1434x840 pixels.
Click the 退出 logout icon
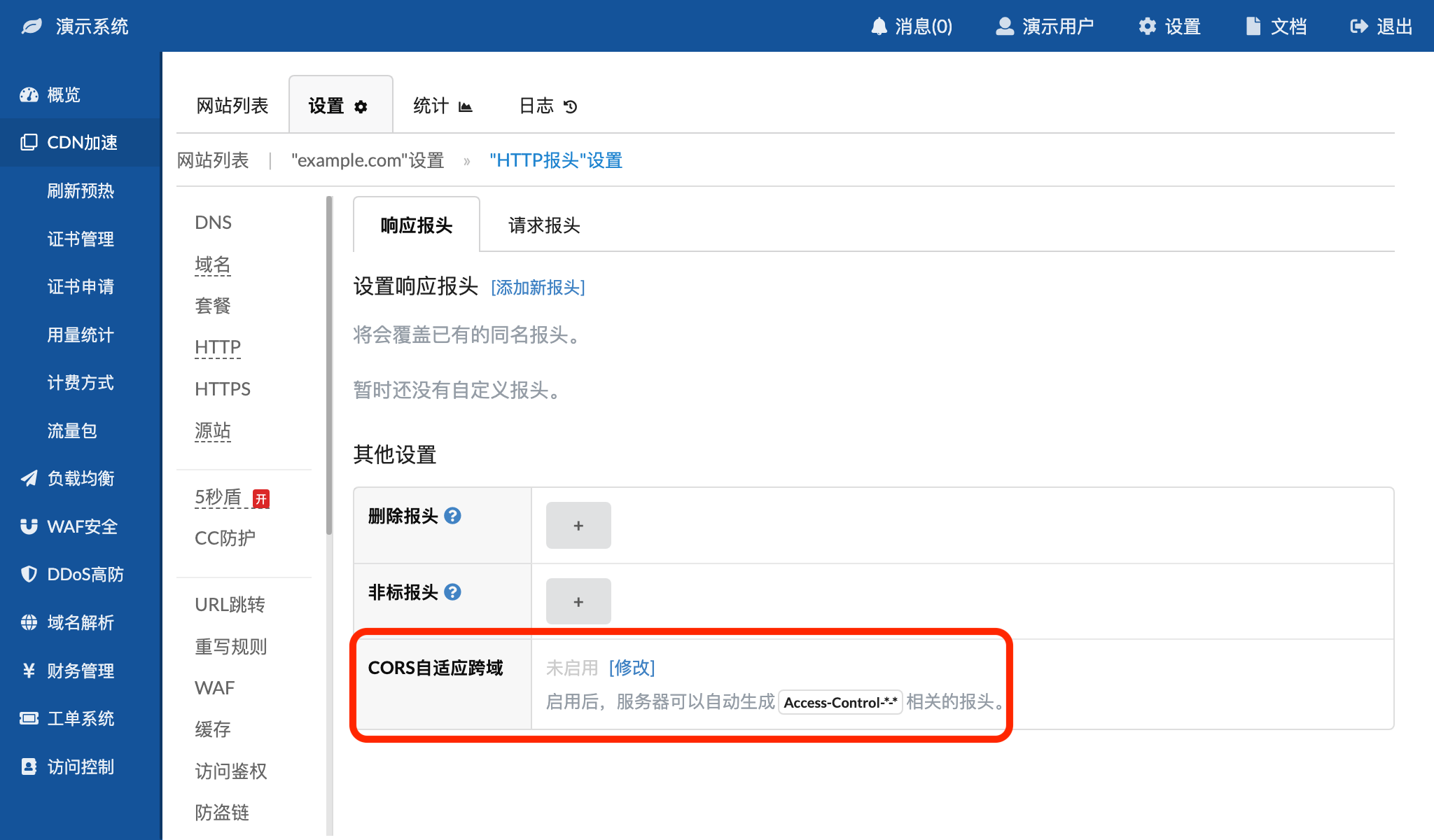click(1358, 27)
